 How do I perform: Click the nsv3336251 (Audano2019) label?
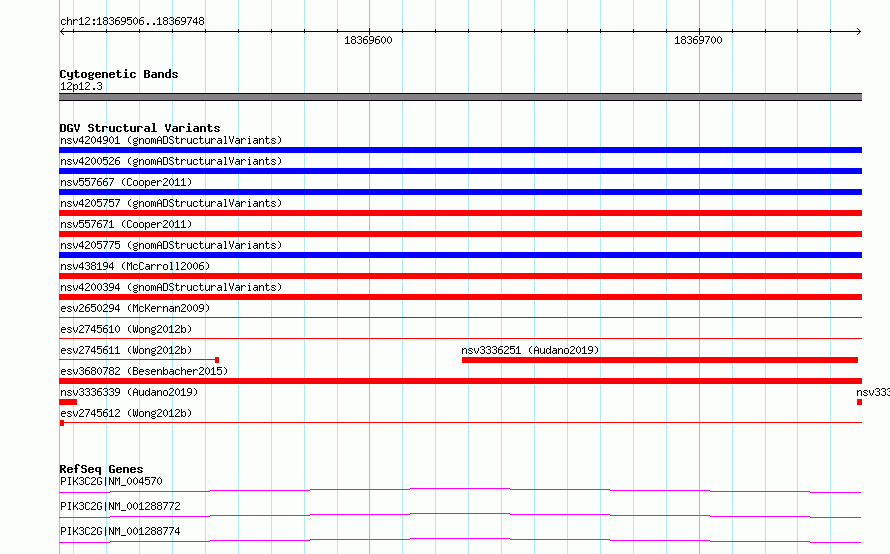pos(530,350)
